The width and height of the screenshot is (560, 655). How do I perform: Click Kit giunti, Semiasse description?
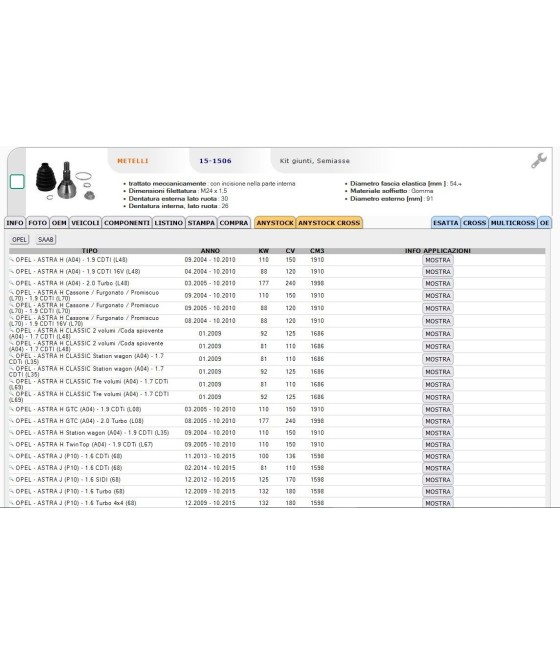click(314, 161)
